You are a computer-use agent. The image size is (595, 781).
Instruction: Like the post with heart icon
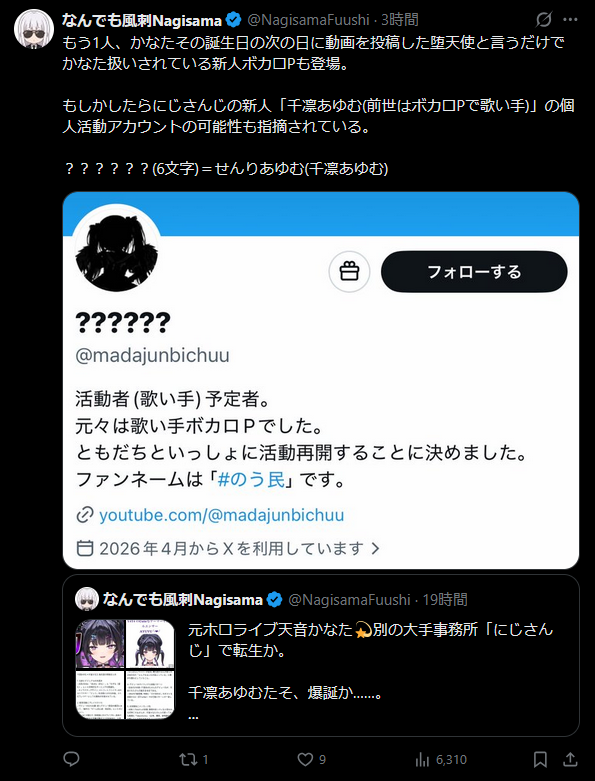click(x=305, y=759)
